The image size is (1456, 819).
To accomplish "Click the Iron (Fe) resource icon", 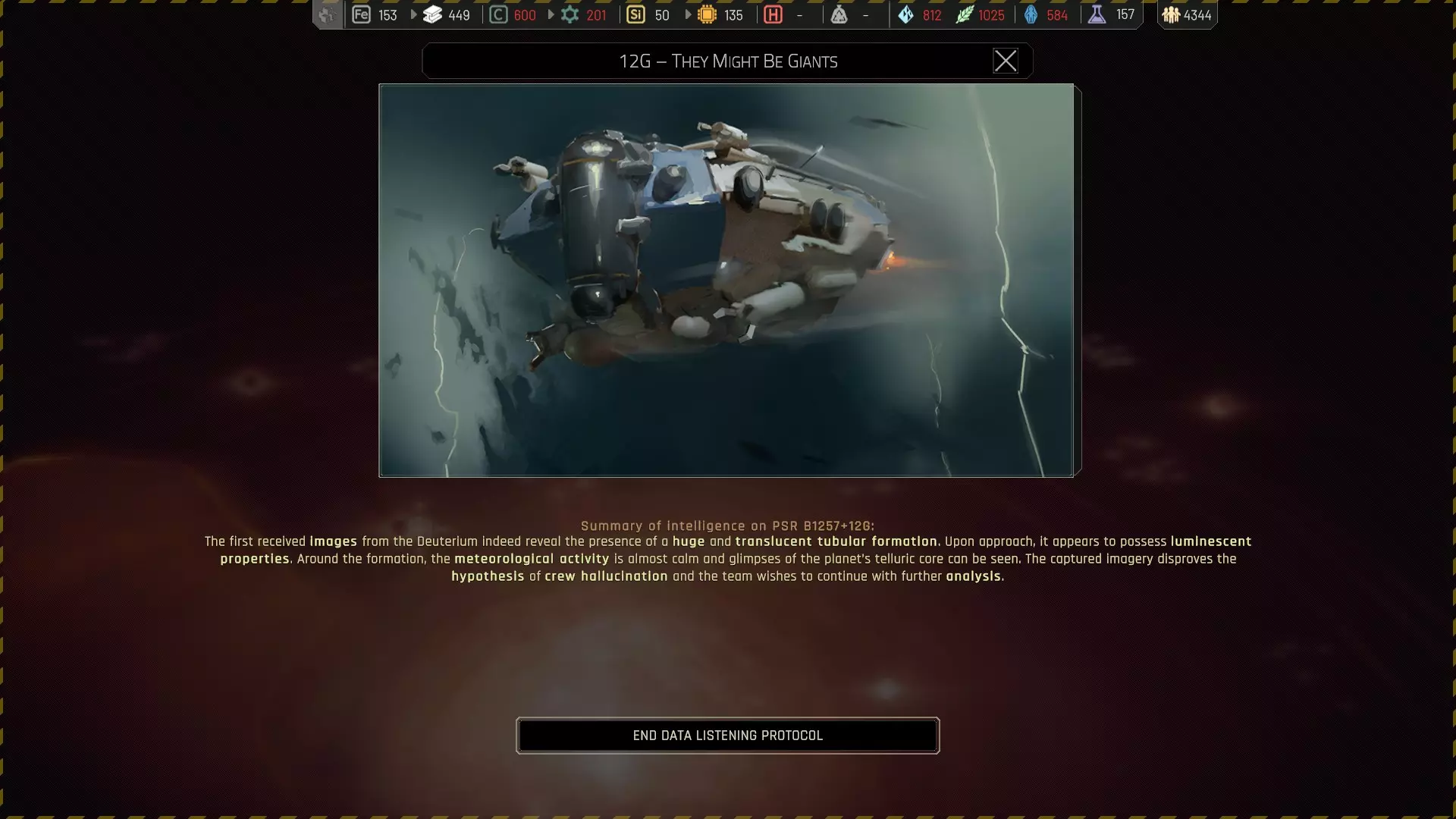I will coord(361,14).
